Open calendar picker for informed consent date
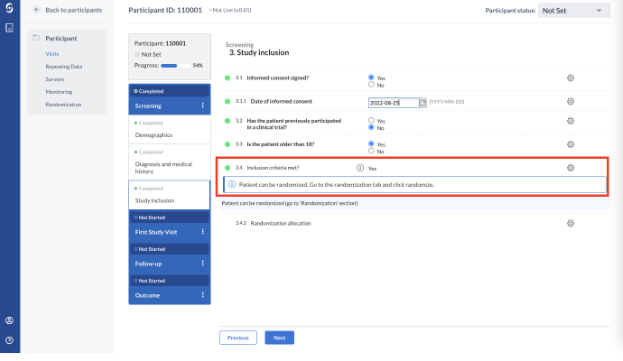 click(423, 102)
